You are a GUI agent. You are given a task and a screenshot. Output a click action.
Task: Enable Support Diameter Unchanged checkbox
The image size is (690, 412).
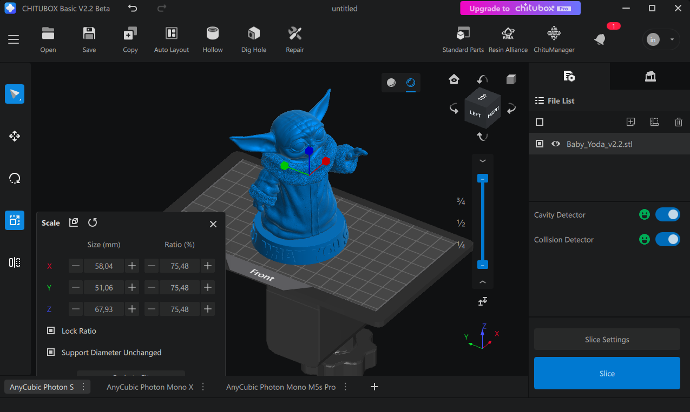[x=51, y=352]
